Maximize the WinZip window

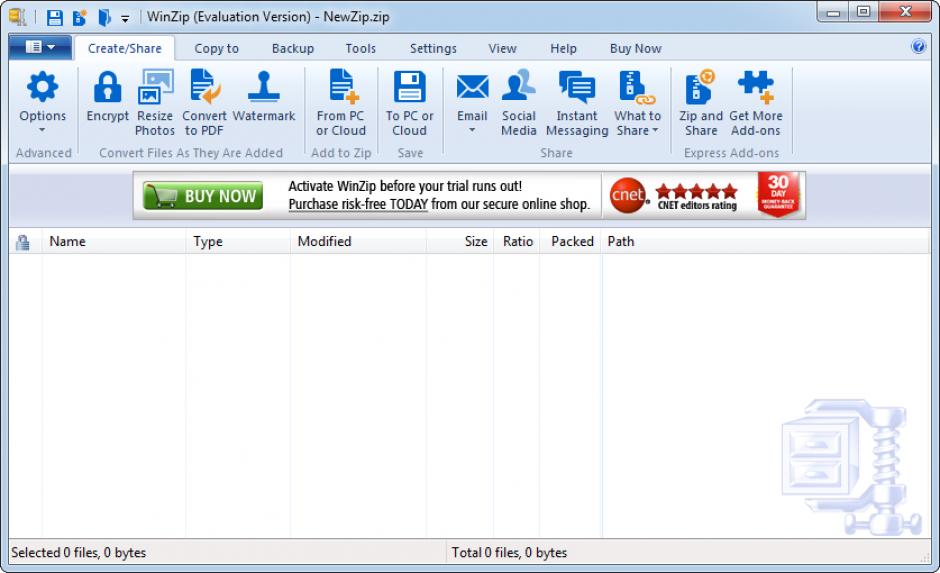pyautogui.click(x=863, y=12)
